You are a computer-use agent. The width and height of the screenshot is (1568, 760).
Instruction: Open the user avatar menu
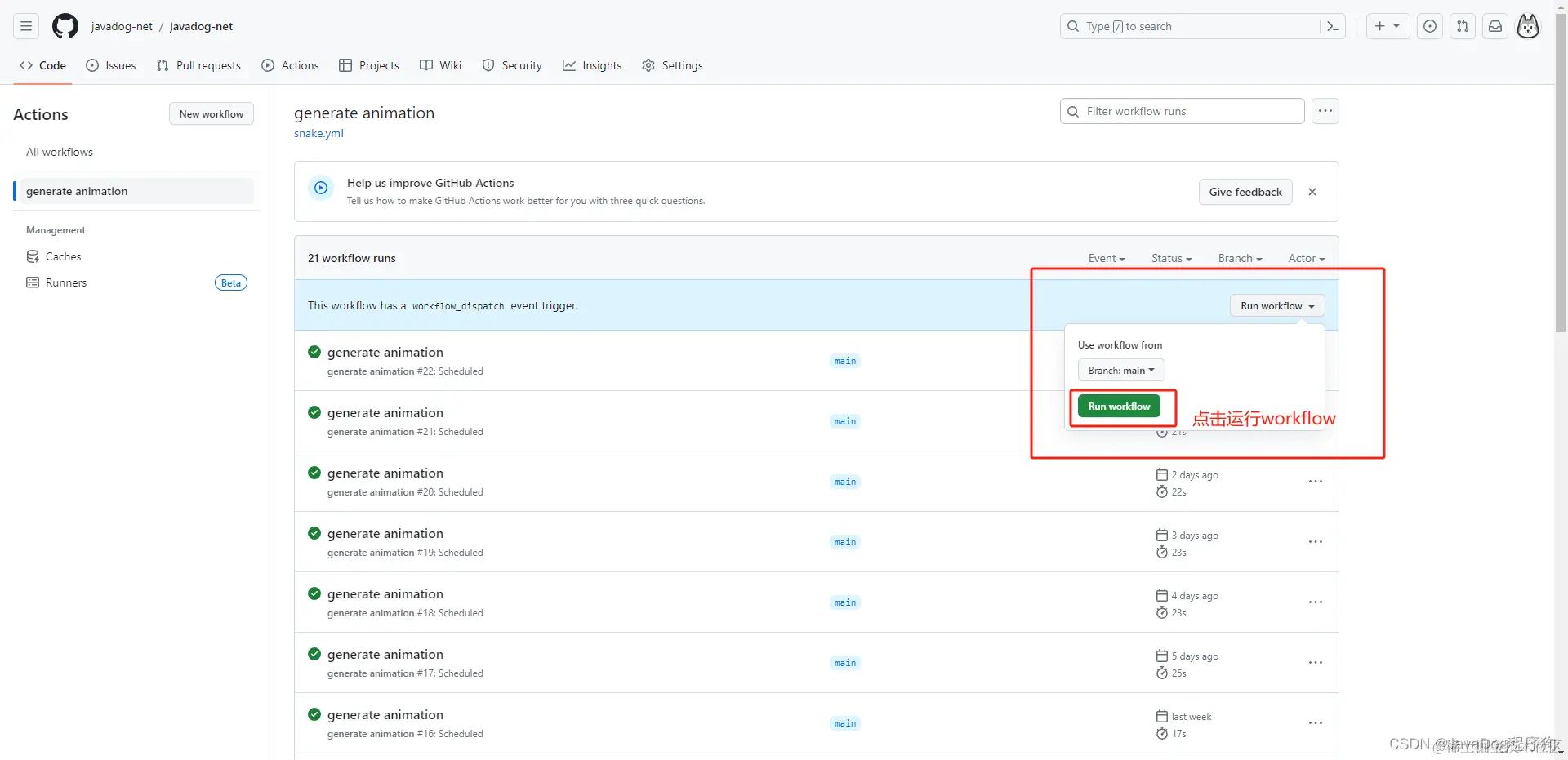click(1528, 26)
